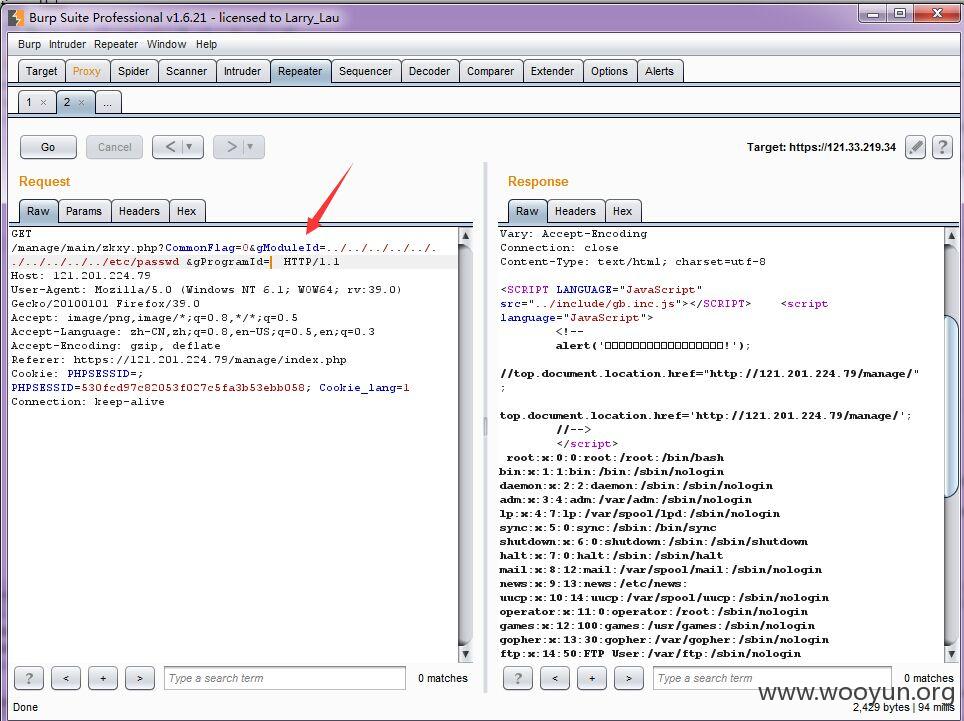Click the edit target pencil icon
The height and width of the screenshot is (721, 964).
pyautogui.click(x=915, y=148)
